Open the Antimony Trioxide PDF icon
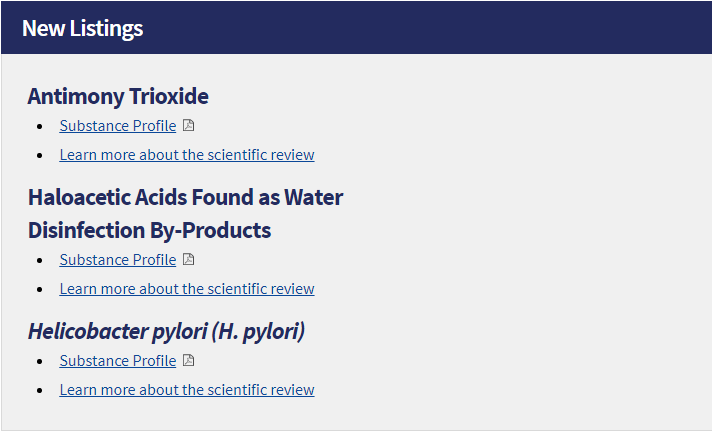The image size is (712, 433). [x=189, y=126]
